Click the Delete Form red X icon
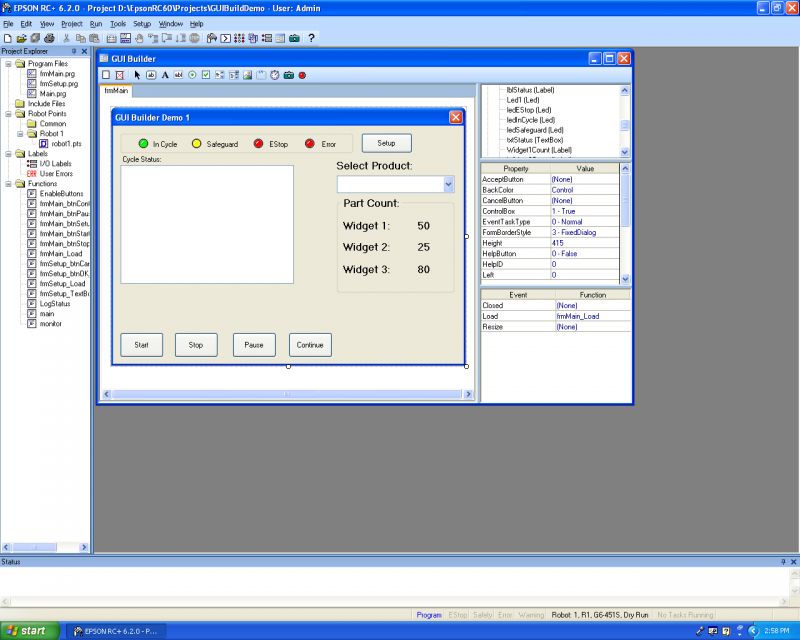Image resolution: width=800 pixels, height=640 pixels. click(120, 75)
